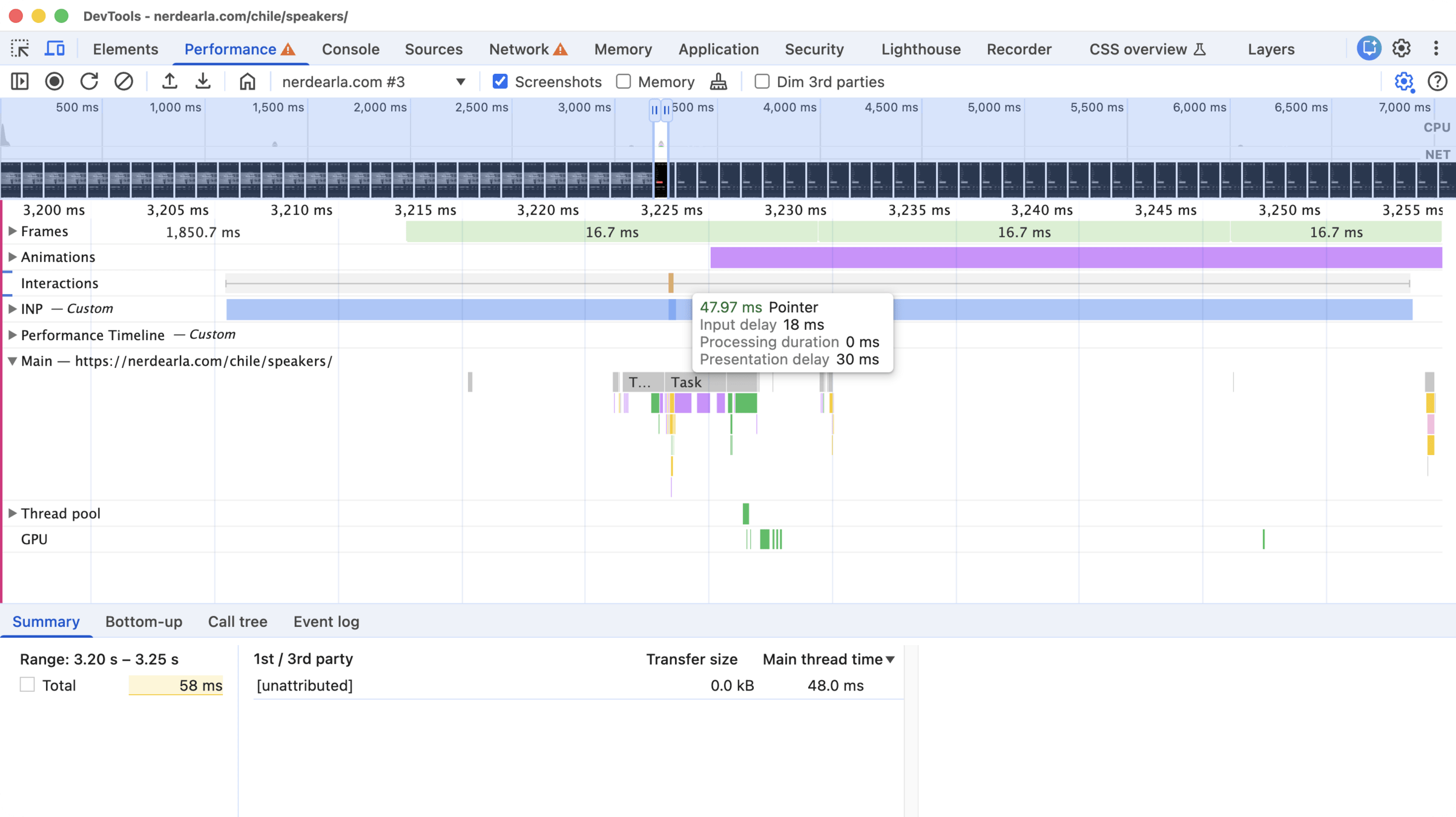This screenshot has width=1456, height=817.
Task: Select the Task block in Main track
Action: point(687,382)
